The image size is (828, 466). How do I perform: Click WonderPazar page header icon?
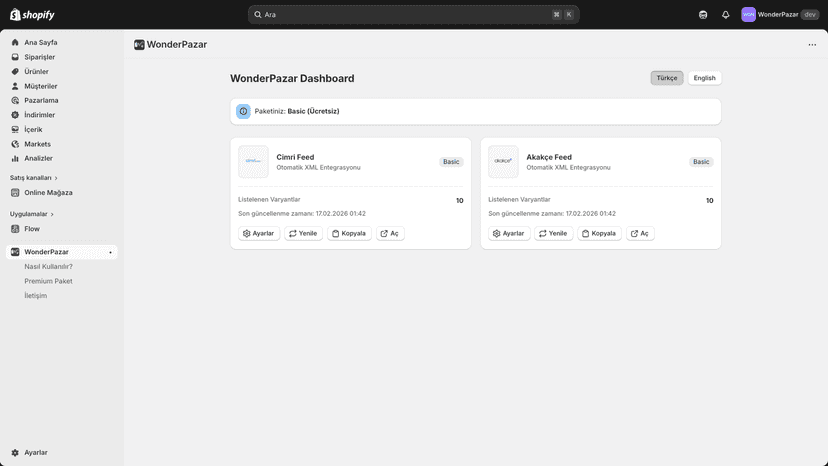pos(139,45)
